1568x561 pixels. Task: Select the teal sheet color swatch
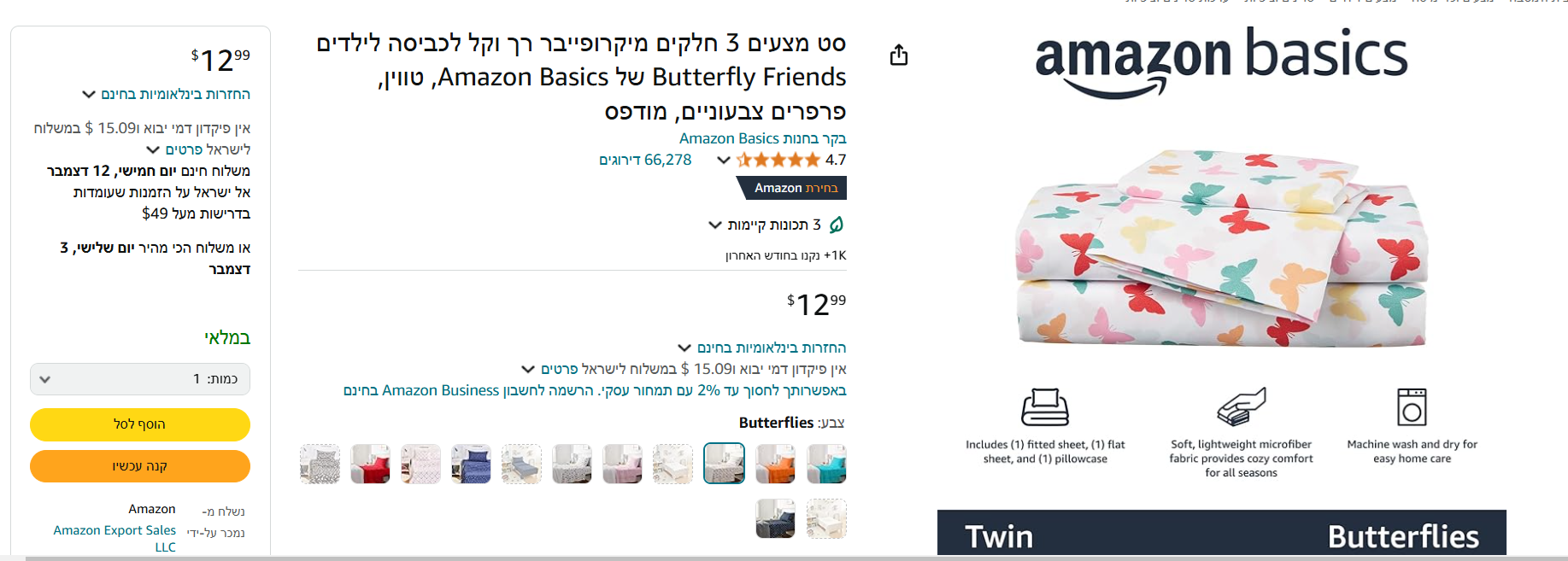click(x=826, y=464)
